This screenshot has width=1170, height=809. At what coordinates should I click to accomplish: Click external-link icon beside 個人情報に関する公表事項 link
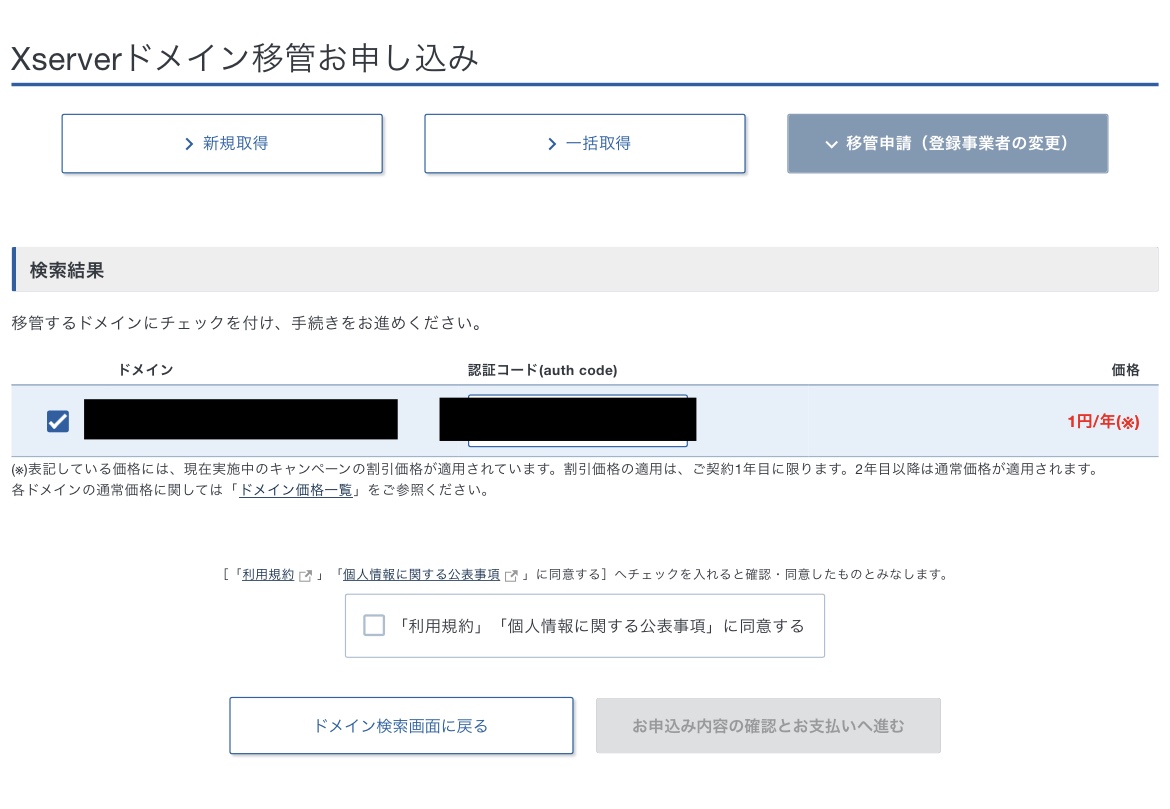(512, 575)
